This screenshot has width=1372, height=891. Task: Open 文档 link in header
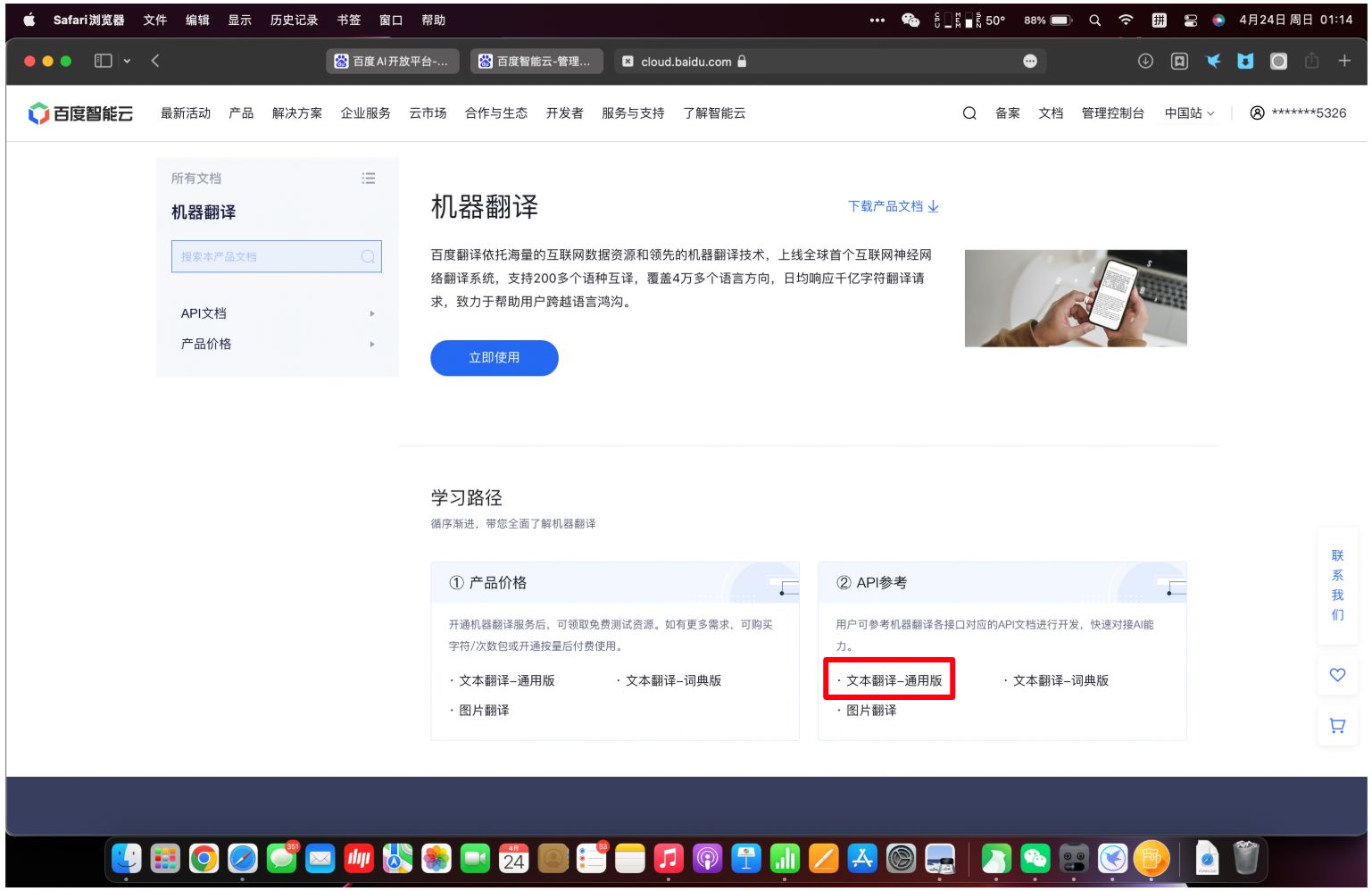tap(1051, 113)
